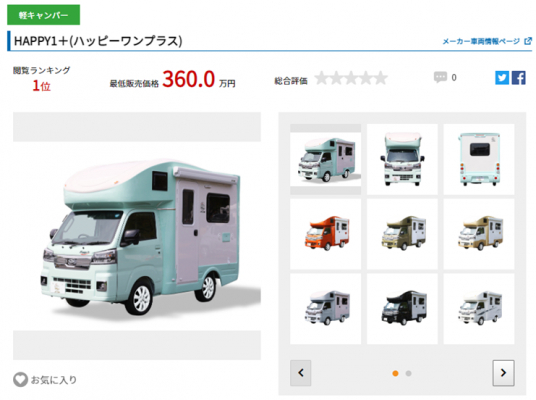This screenshot has height=400, width=536.
Task: Go to next thumbnail page arrow
Action: [503, 373]
